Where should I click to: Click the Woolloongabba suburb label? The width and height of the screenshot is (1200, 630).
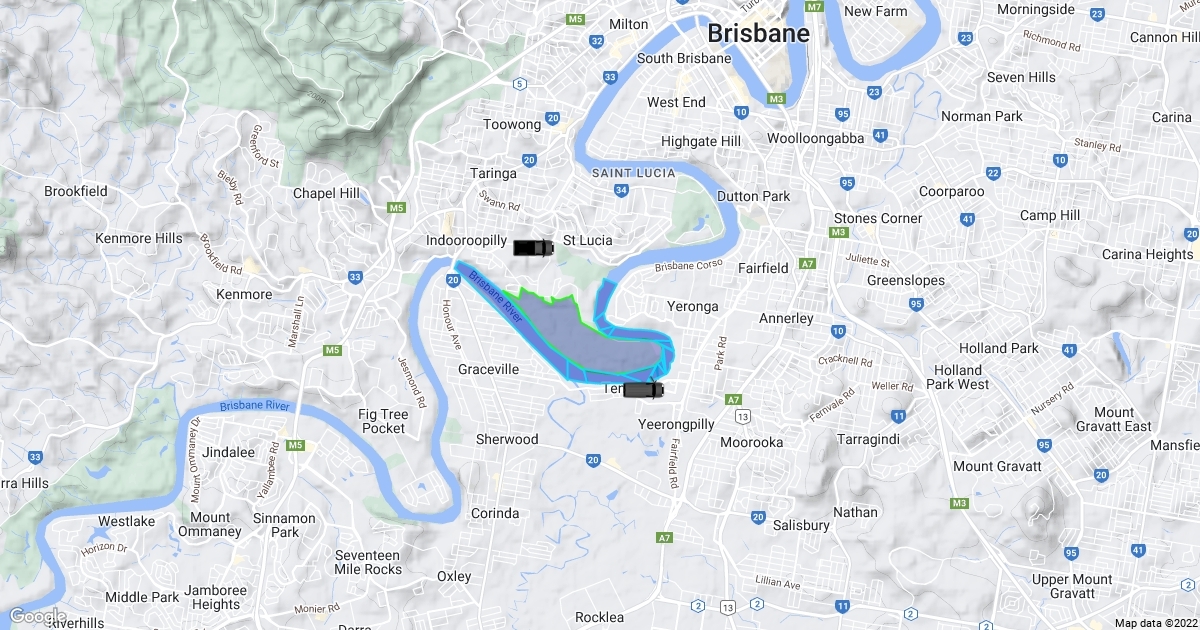pyautogui.click(x=816, y=138)
